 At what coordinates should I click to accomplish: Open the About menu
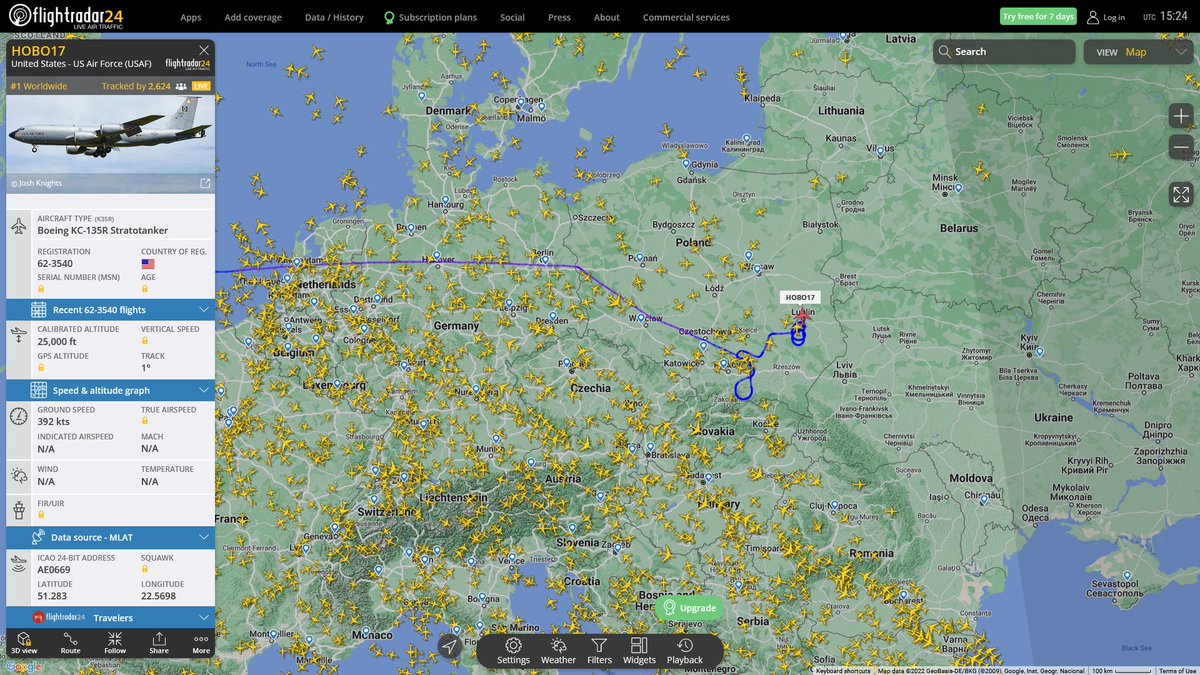(606, 17)
